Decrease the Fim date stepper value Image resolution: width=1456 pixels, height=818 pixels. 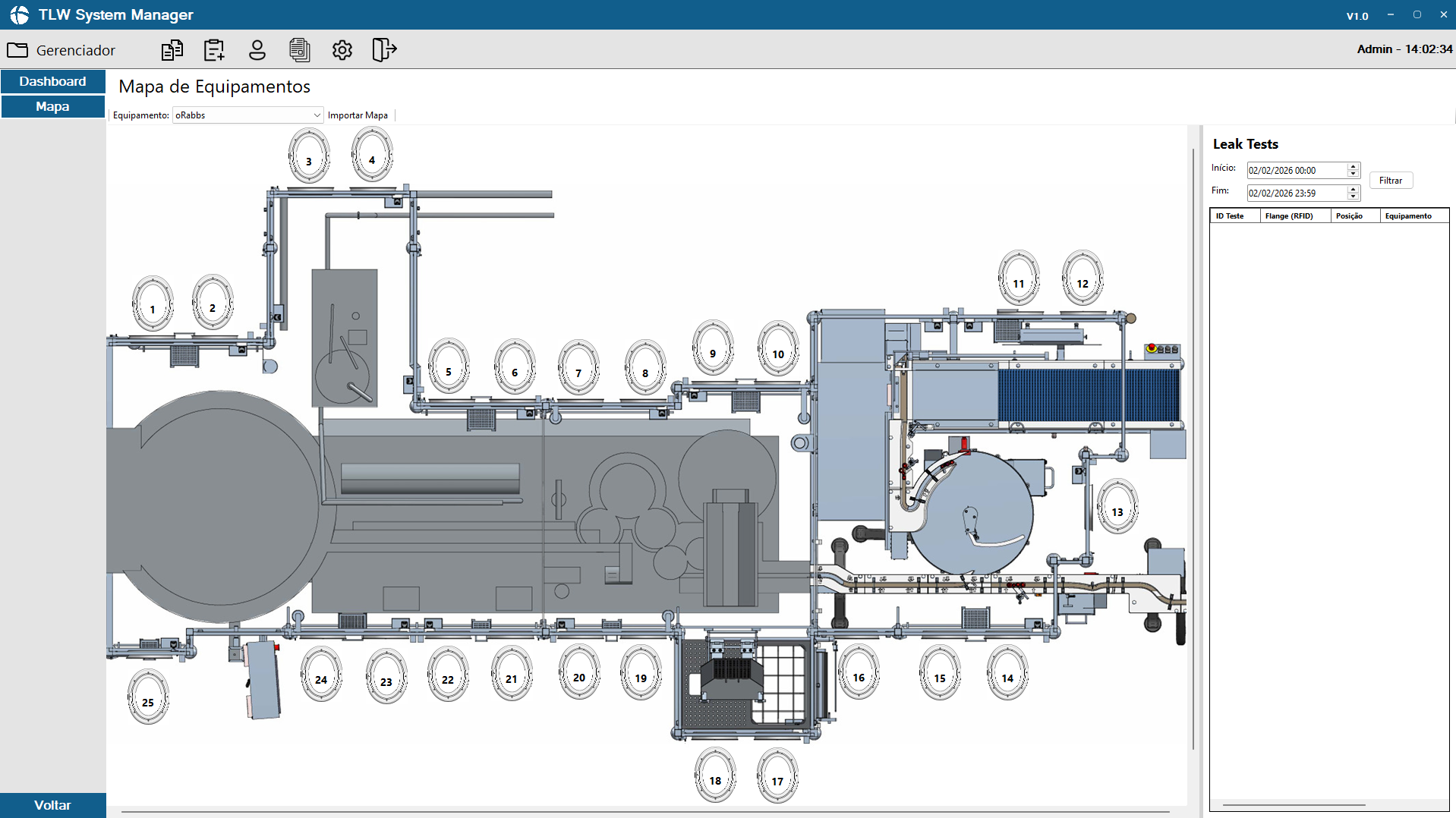click(x=1353, y=197)
